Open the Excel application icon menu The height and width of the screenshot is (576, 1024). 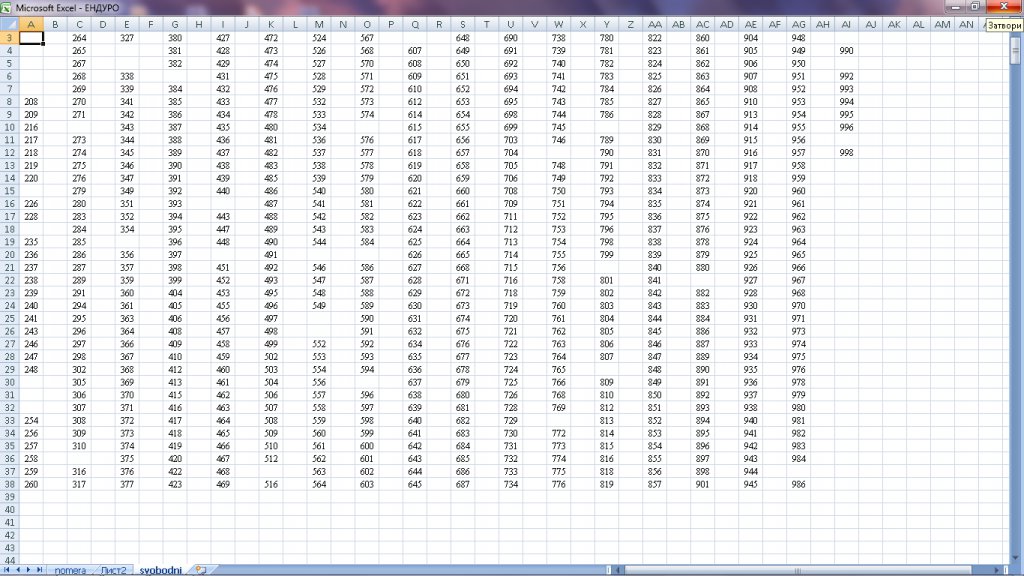click(x=7, y=8)
